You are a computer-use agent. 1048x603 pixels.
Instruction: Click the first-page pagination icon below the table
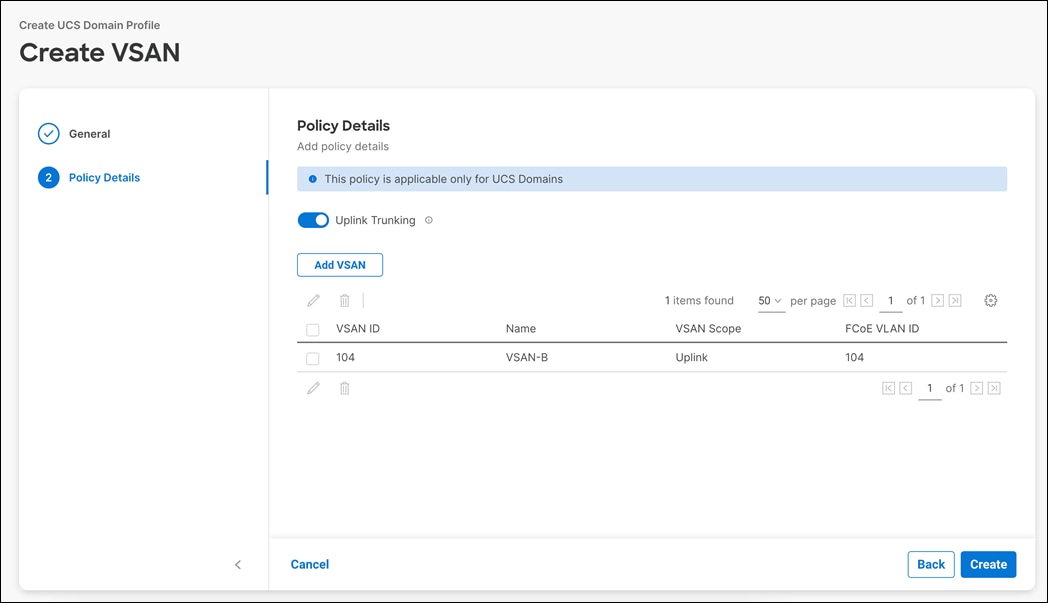(889, 388)
